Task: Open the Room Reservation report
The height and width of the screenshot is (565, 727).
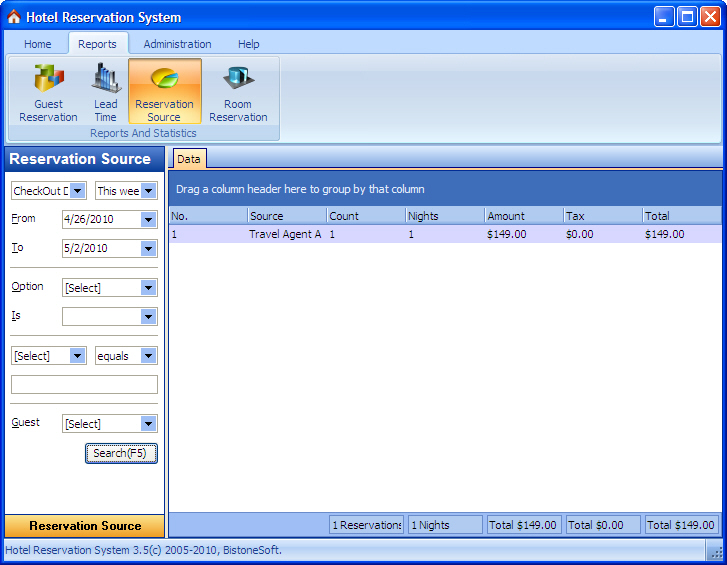Action: (238, 92)
